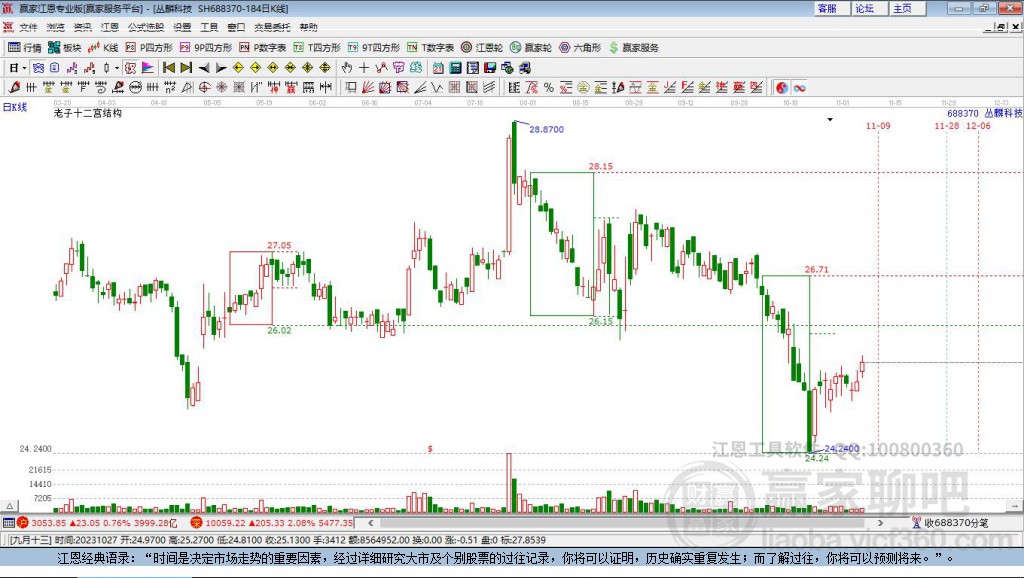Click the black left-arrow previous icon
1024x578 pixels.
[x=204, y=68]
